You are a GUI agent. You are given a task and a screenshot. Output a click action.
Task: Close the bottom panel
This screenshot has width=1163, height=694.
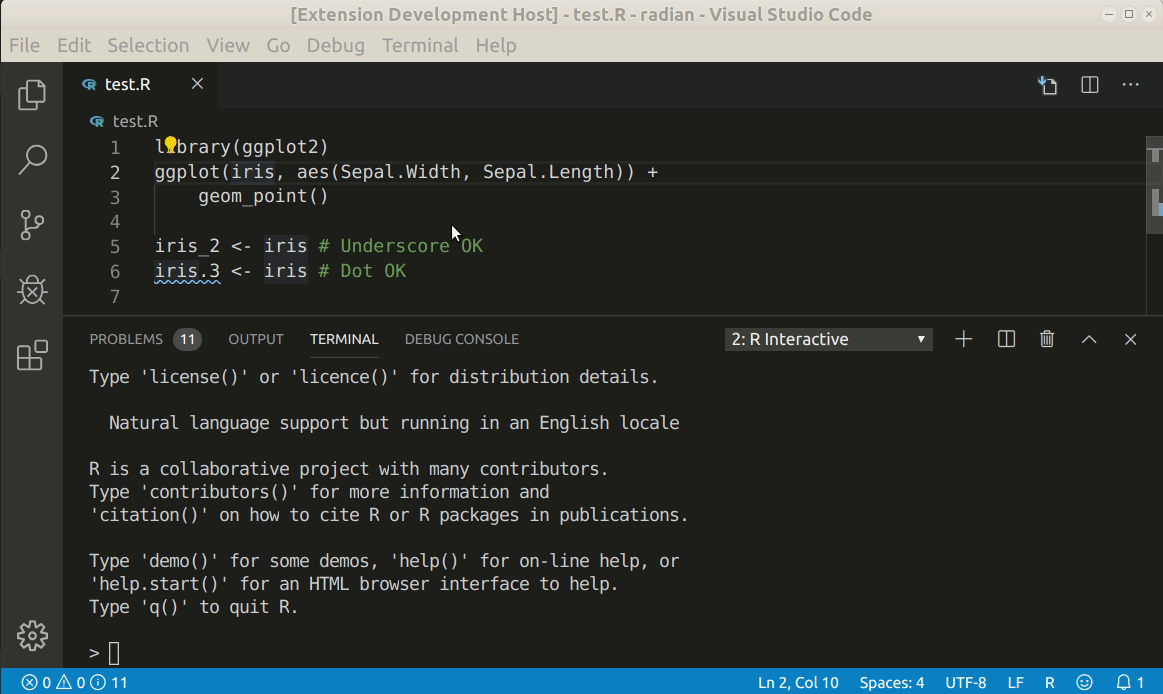pos(1130,339)
